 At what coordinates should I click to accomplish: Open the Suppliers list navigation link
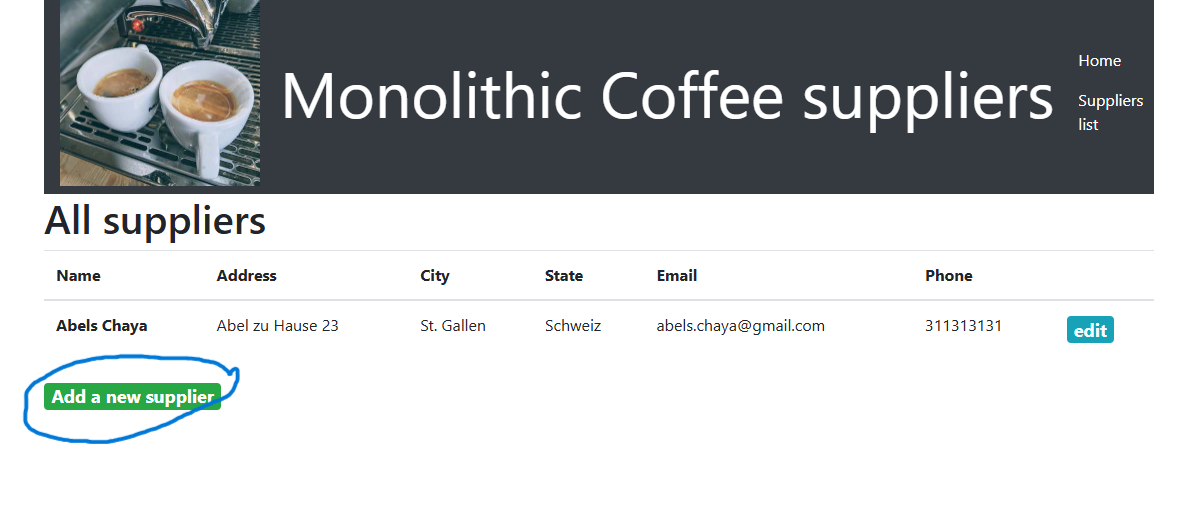pos(1110,112)
